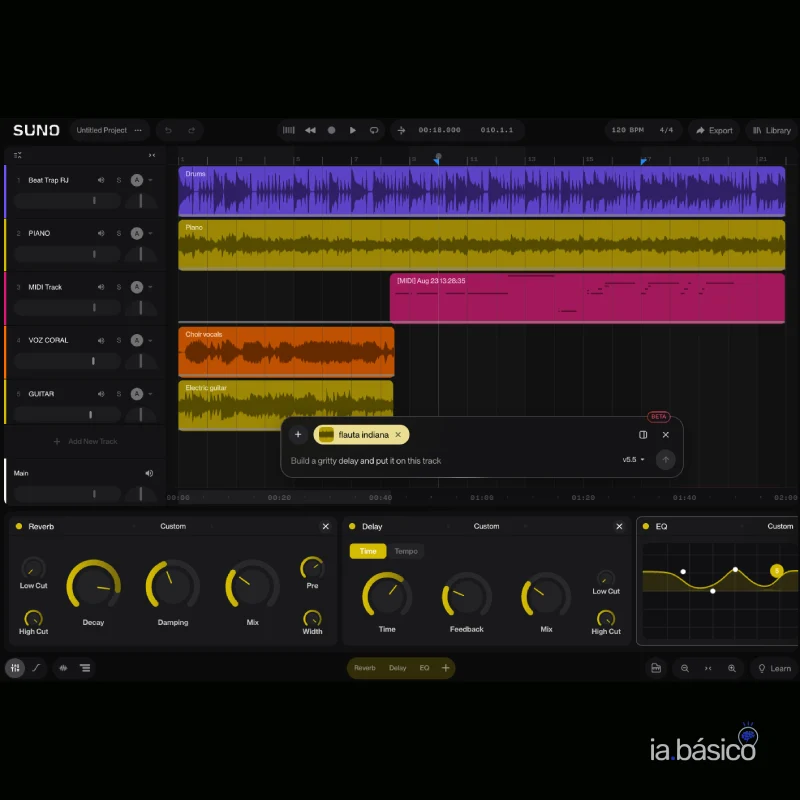Screen dimensions: 800x800
Task: Close the prompt box
Action: coord(666,435)
